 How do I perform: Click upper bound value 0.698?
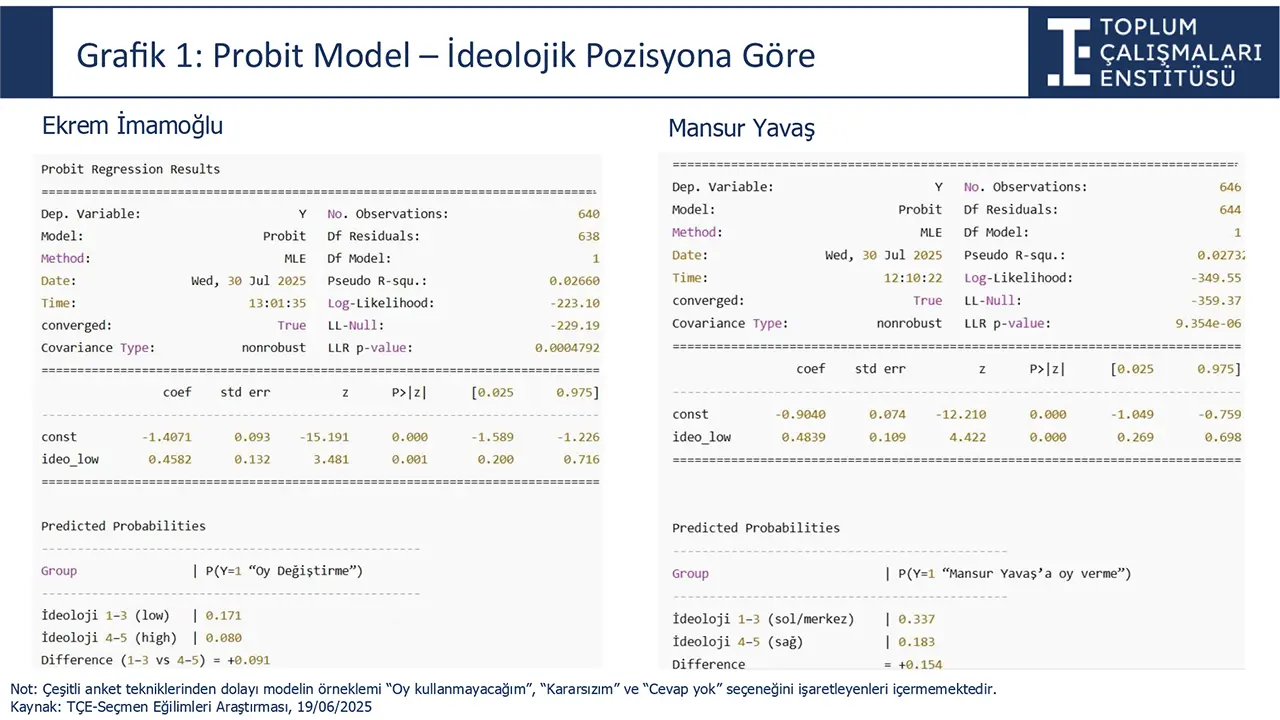[1224, 437]
